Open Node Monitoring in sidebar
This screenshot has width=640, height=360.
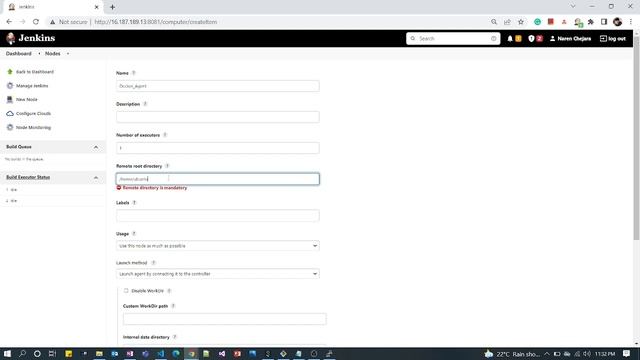tap(33, 127)
